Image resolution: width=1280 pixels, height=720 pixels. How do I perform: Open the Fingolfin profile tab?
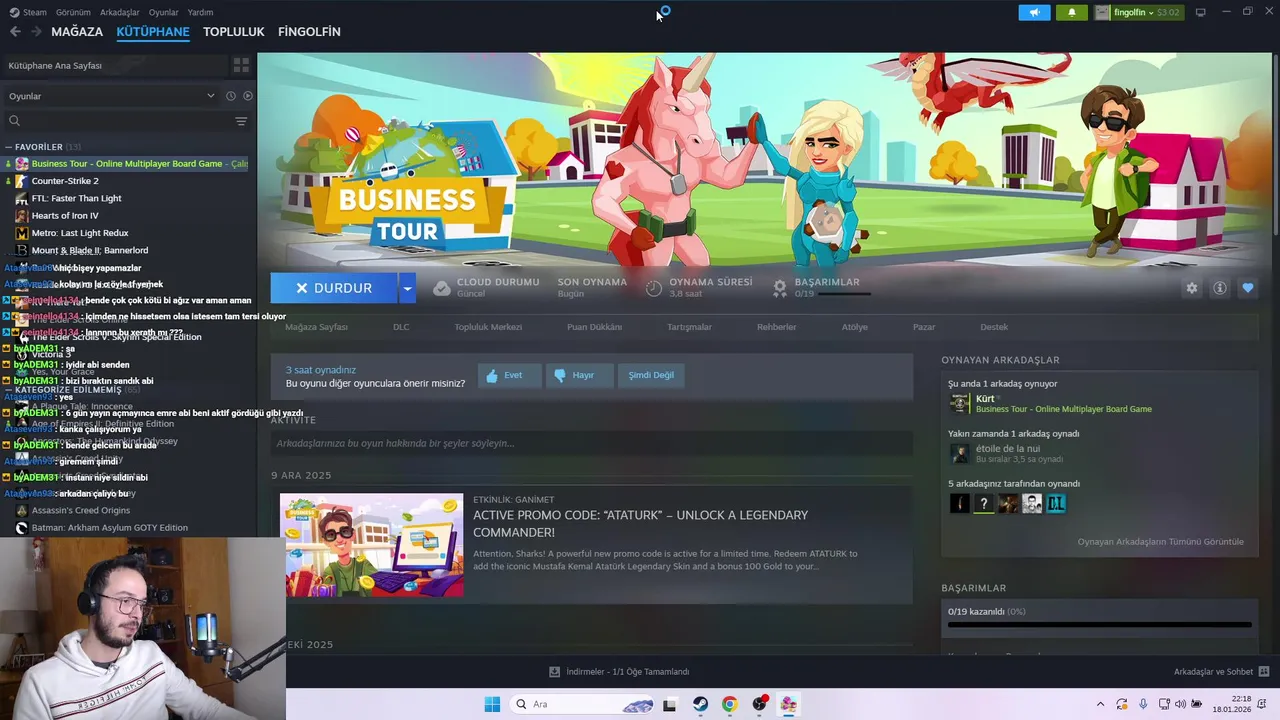[309, 32]
